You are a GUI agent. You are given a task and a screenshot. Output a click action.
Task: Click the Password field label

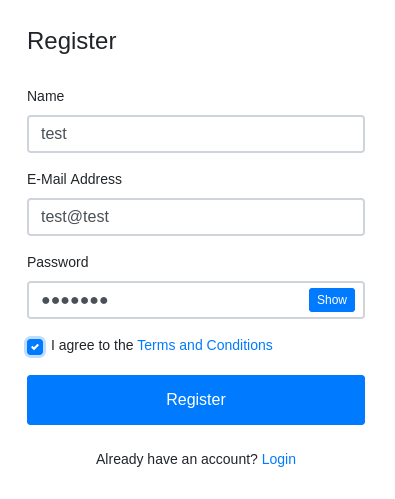point(58,262)
